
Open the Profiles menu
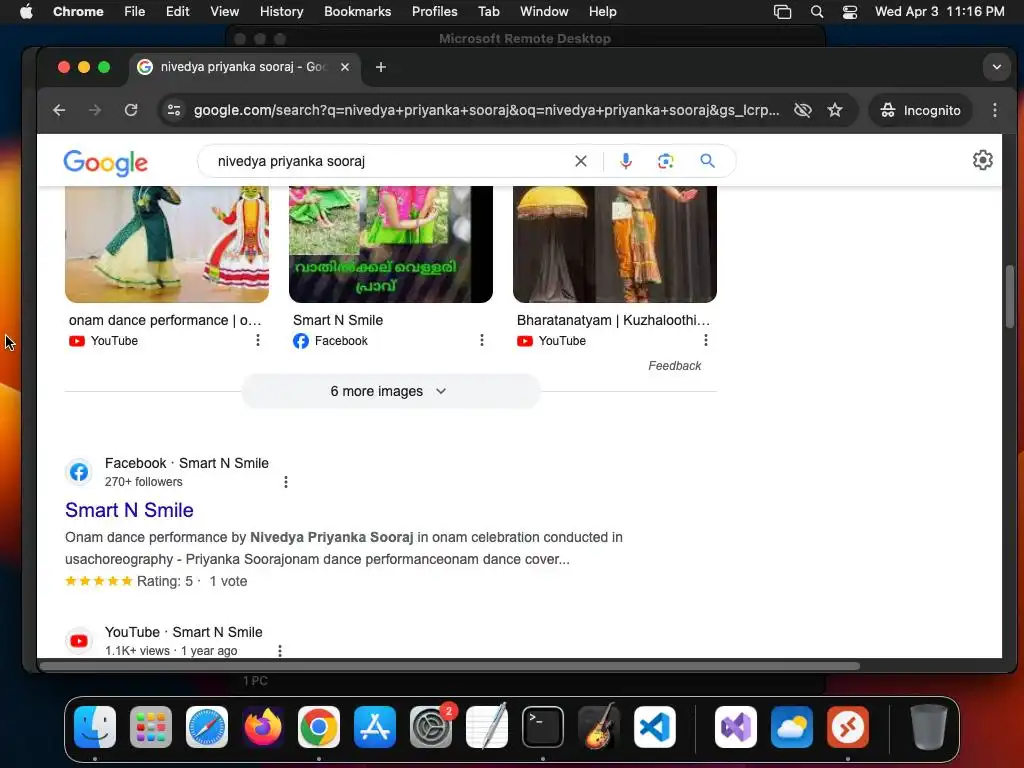coord(434,11)
